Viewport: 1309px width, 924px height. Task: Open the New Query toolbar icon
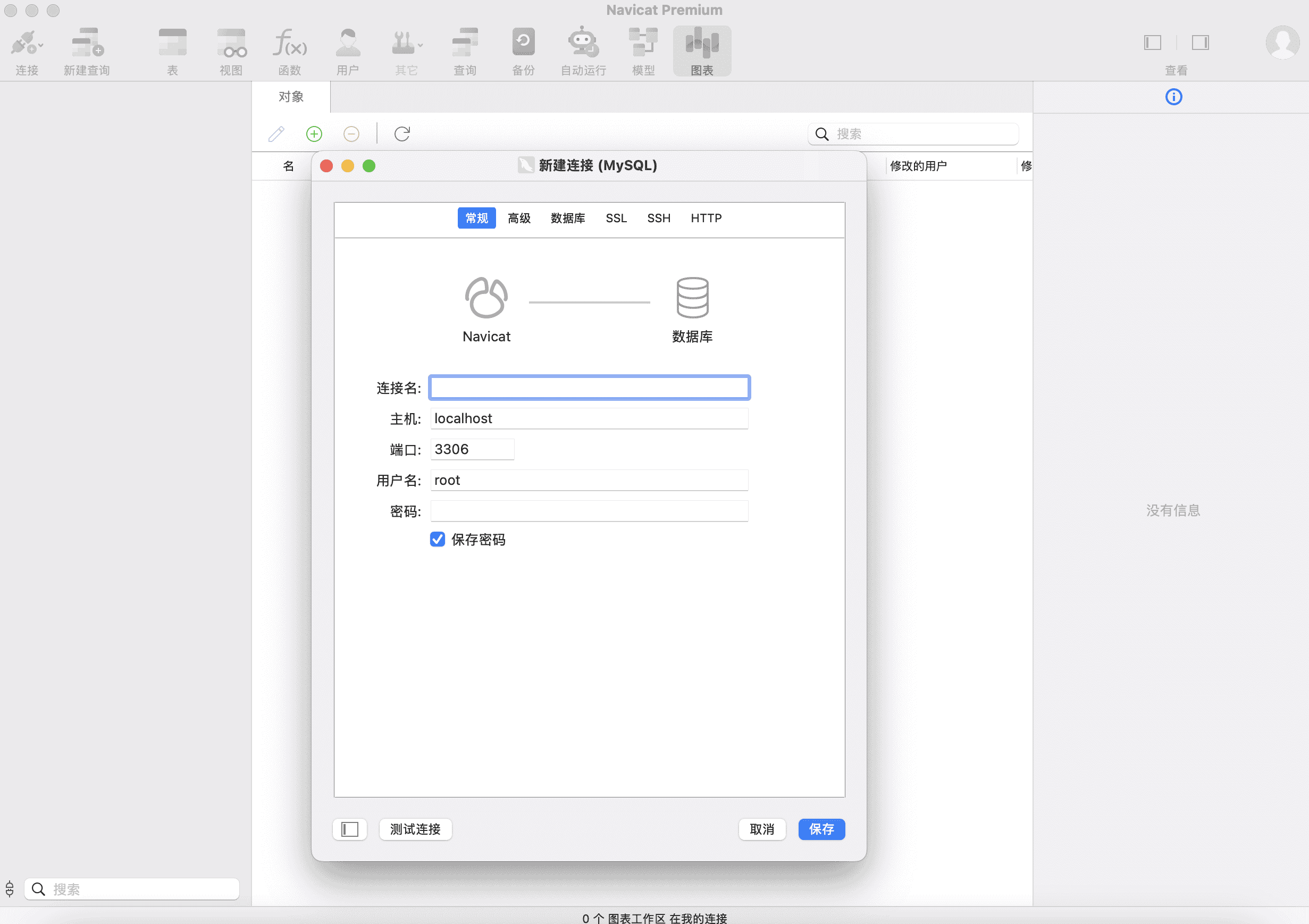[87, 43]
